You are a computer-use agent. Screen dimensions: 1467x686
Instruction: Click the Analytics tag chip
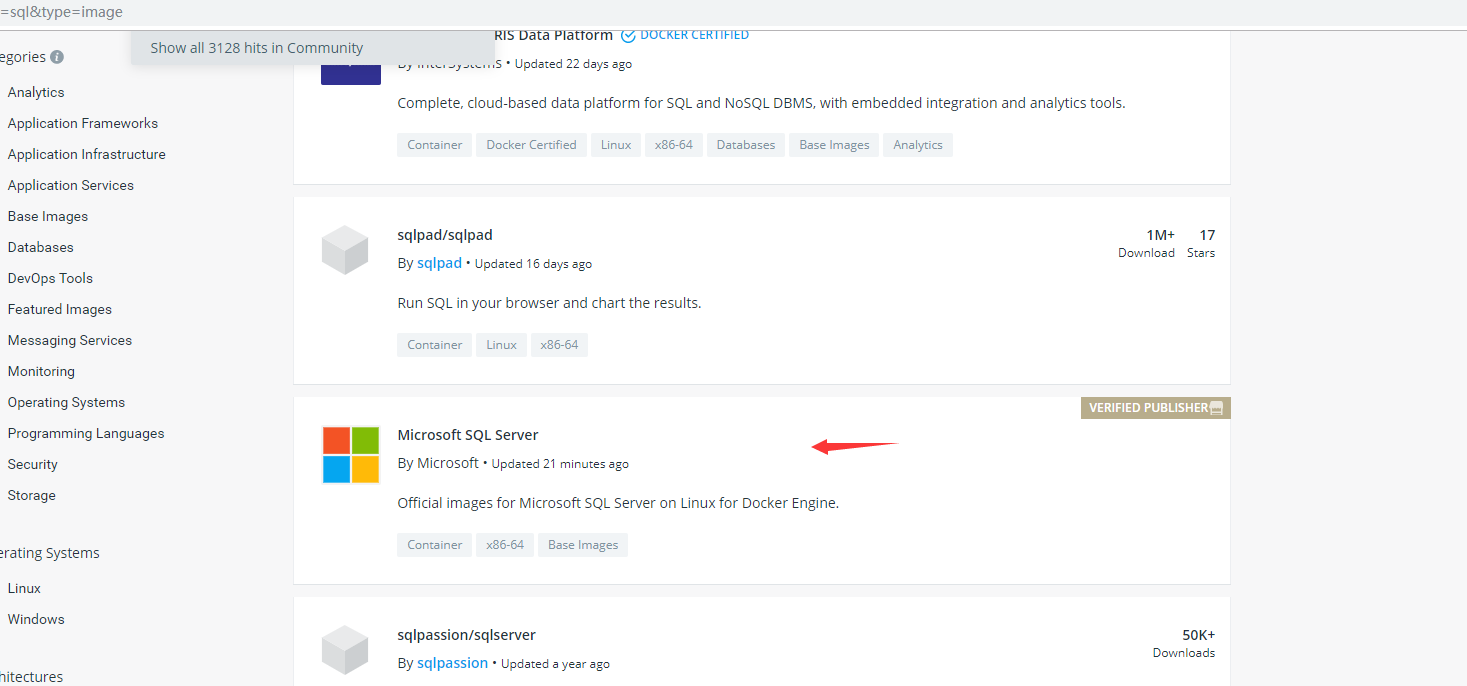click(x=918, y=145)
